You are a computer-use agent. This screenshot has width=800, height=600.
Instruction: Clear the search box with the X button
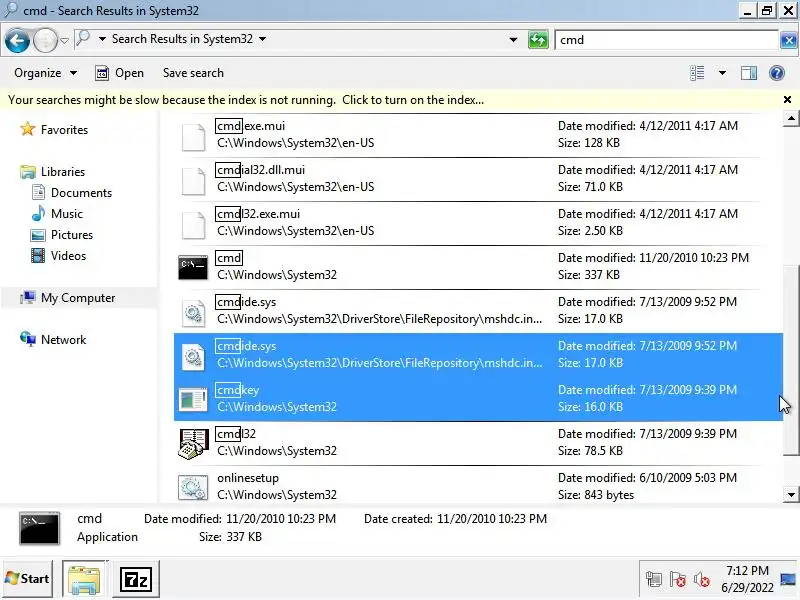pyautogui.click(x=788, y=40)
